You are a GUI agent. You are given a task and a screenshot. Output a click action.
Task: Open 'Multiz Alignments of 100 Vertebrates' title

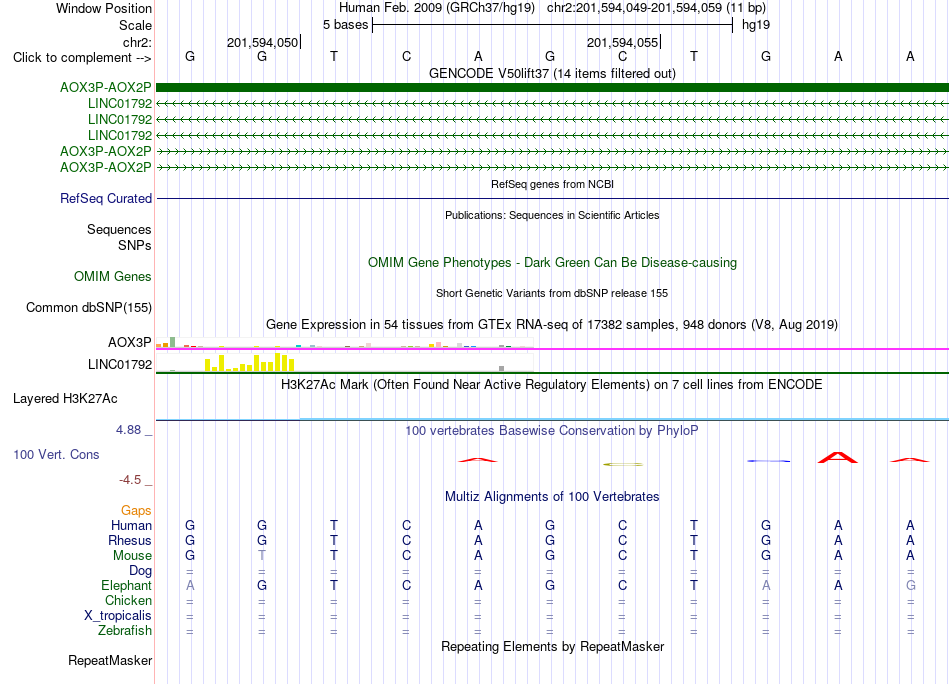tap(552, 496)
